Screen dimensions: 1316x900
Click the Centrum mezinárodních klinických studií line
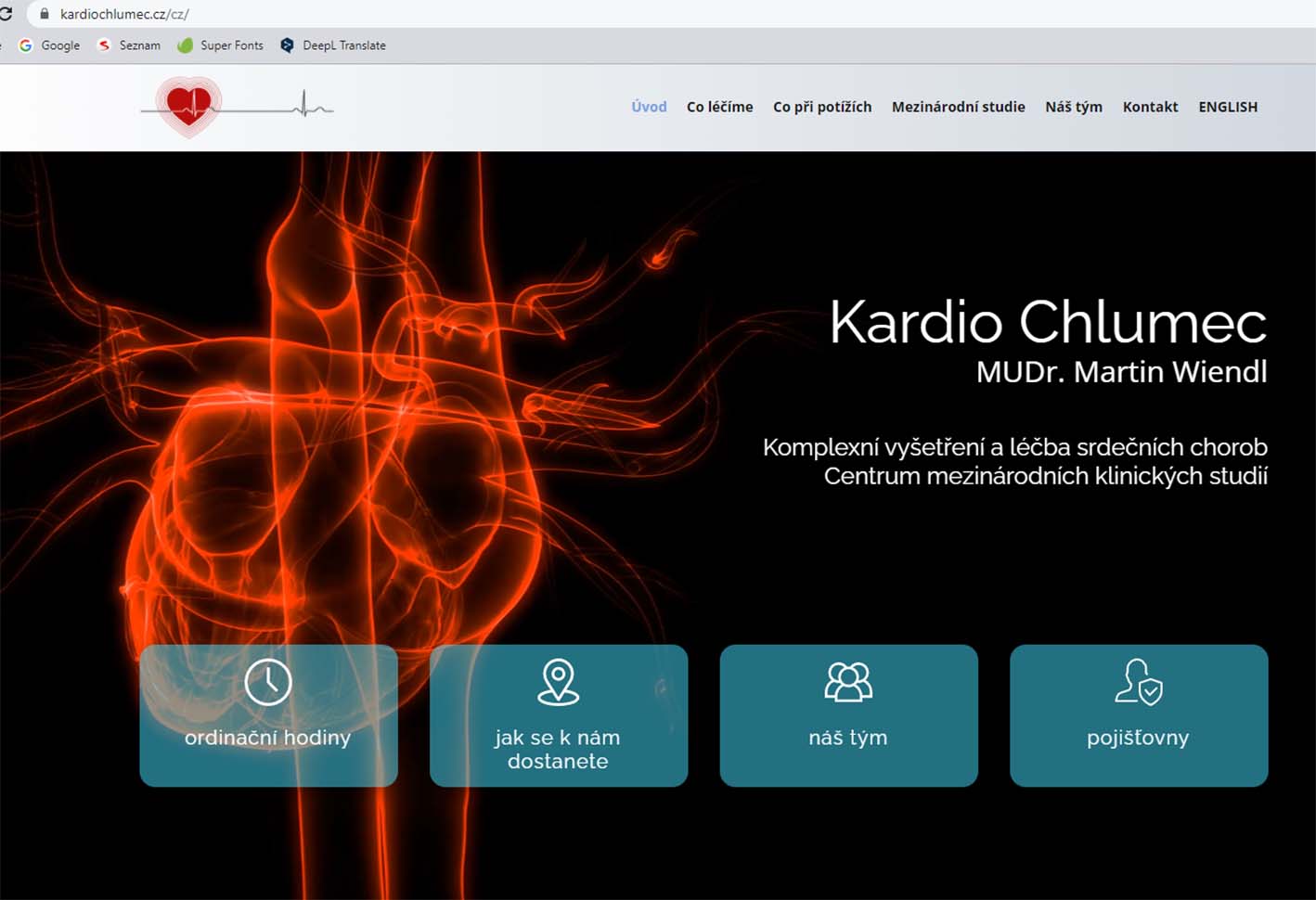tap(1046, 476)
